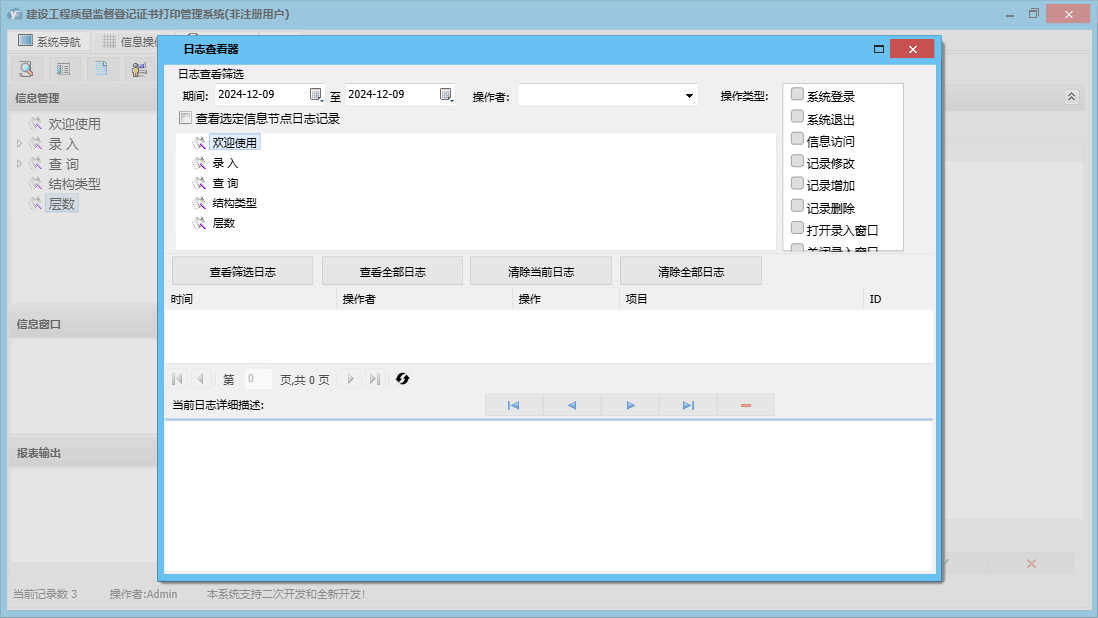Close the 日志查看器 dialog
The width and height of the screenshot is (1098, 618).
point(912,49)
